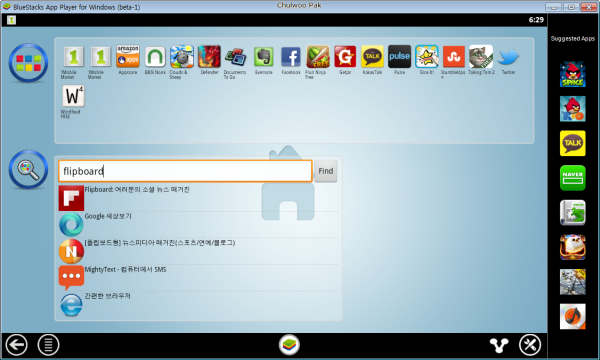
Task: Open Documents To Go app
Action: (x=236, y=57)
